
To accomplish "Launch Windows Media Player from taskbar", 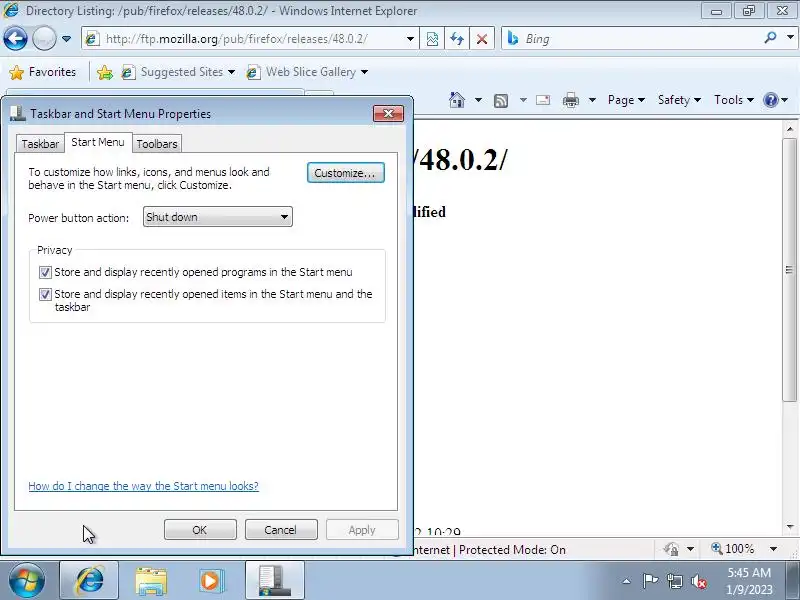I will 211,581.
